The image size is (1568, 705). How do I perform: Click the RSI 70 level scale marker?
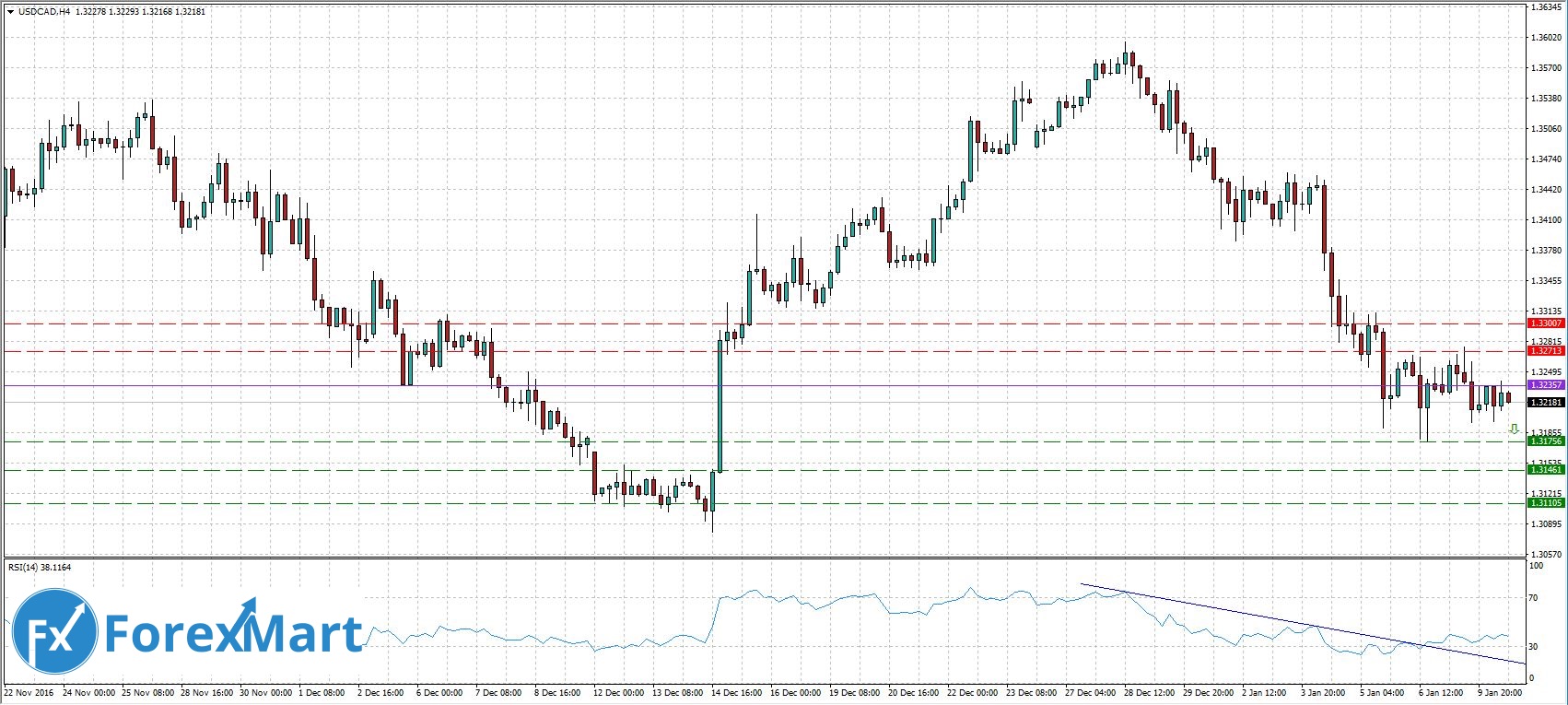(x=1534, y=598)
